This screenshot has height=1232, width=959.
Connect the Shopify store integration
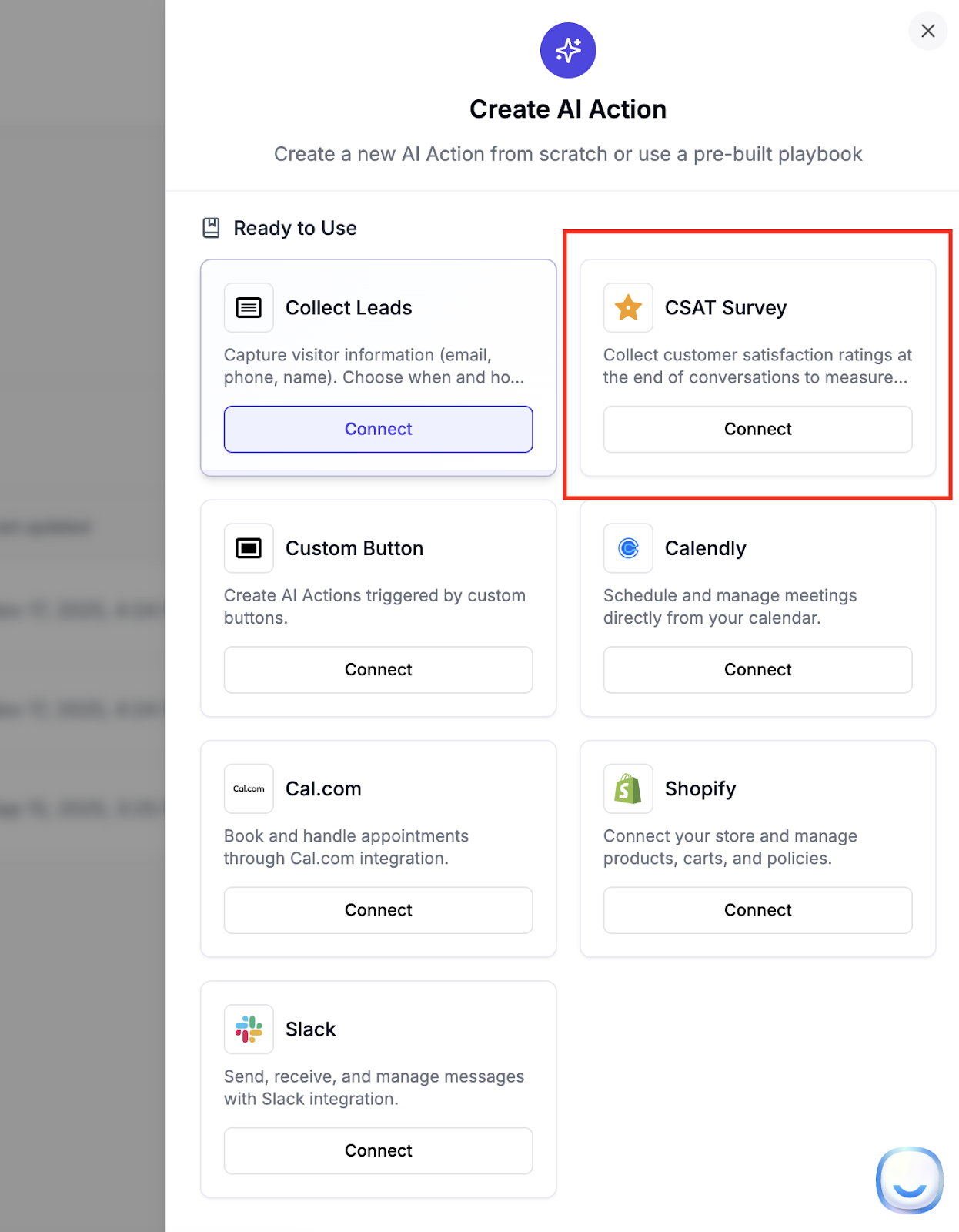757,910
